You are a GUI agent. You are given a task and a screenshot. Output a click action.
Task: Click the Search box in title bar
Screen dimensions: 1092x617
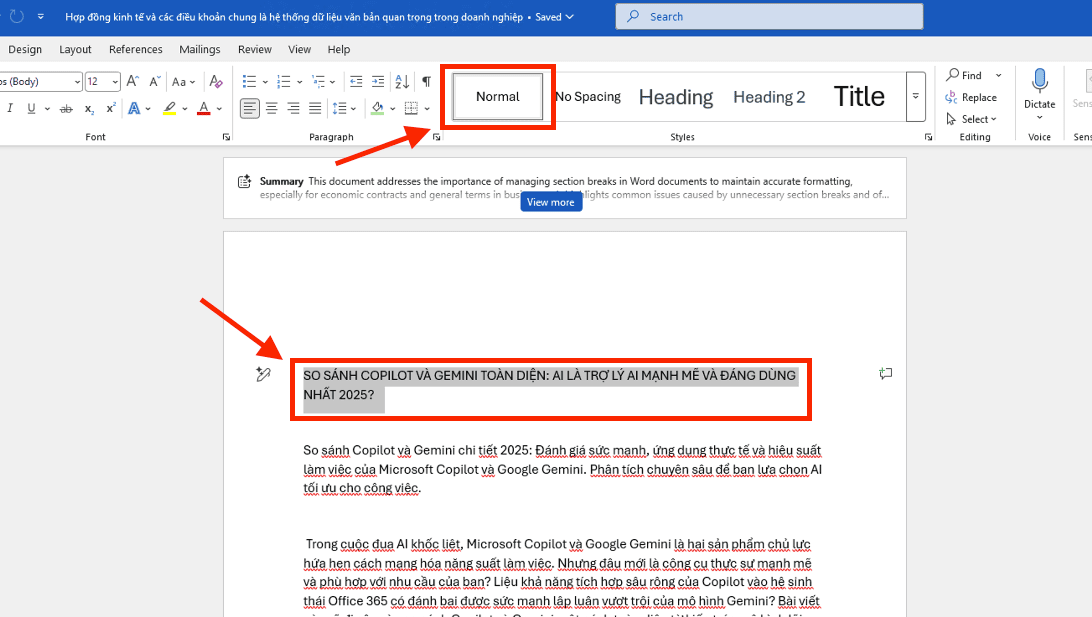[768, 17]
